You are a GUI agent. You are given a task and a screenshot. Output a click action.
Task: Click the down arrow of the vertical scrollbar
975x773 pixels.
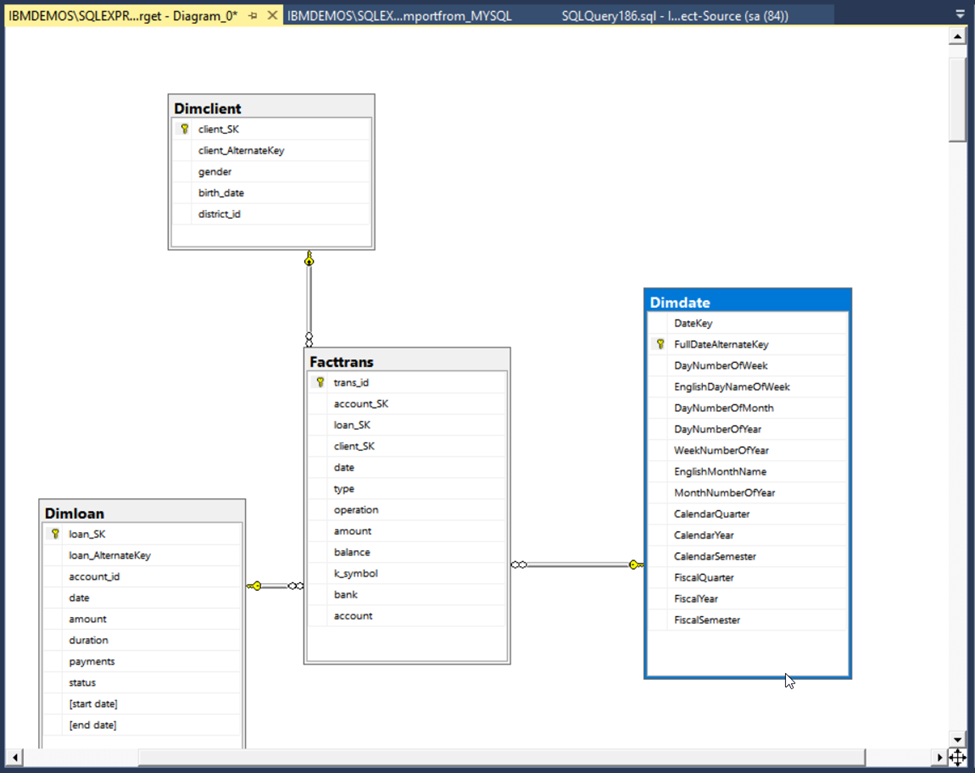coord(955,740)
